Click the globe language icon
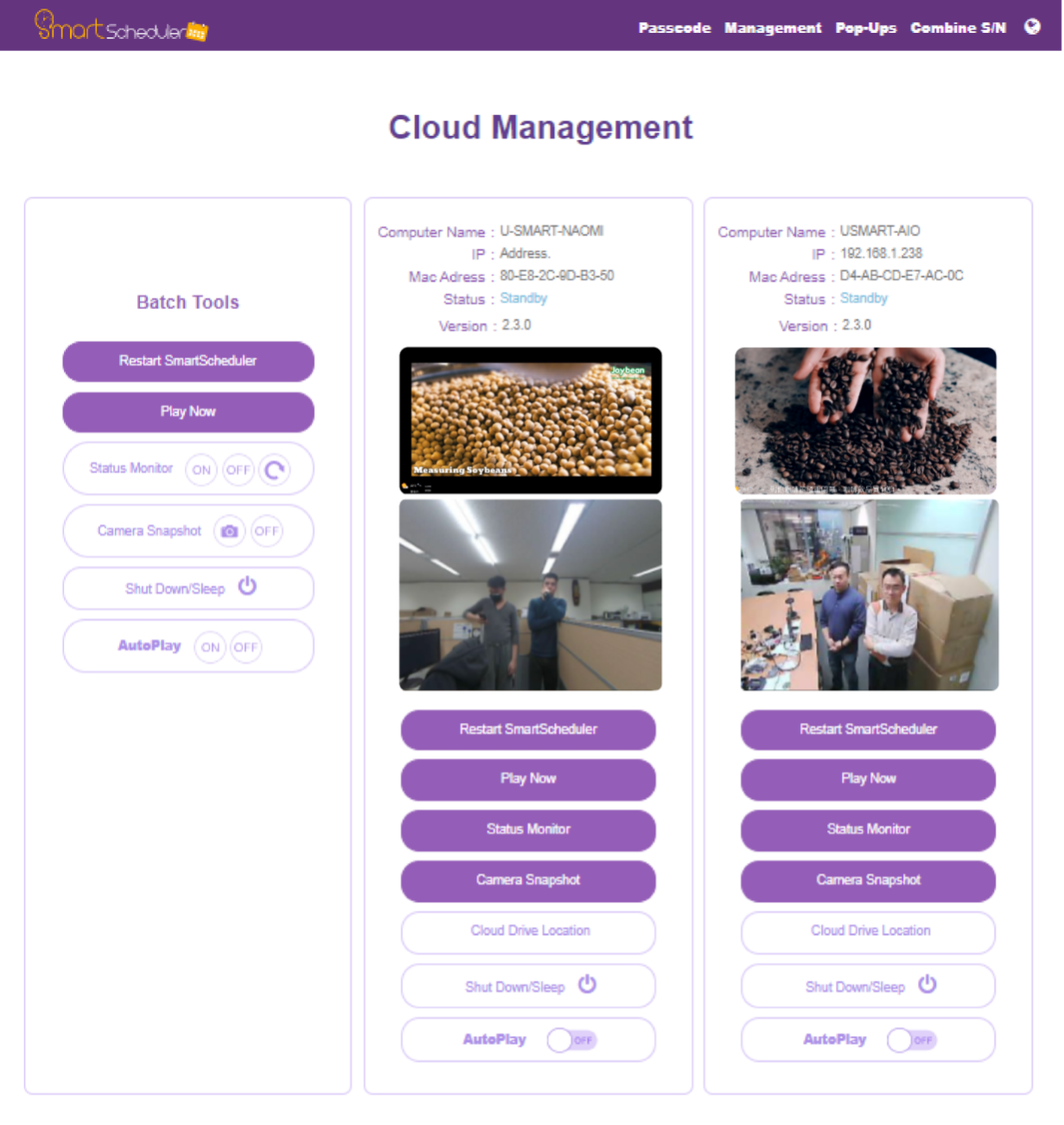 pos(1032,27)
